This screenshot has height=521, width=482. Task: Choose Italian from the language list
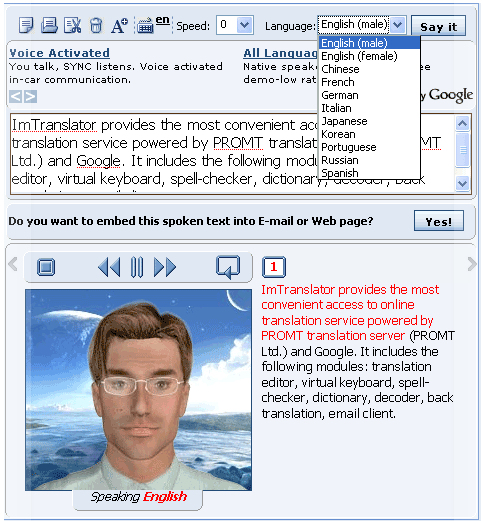(369, 108)
